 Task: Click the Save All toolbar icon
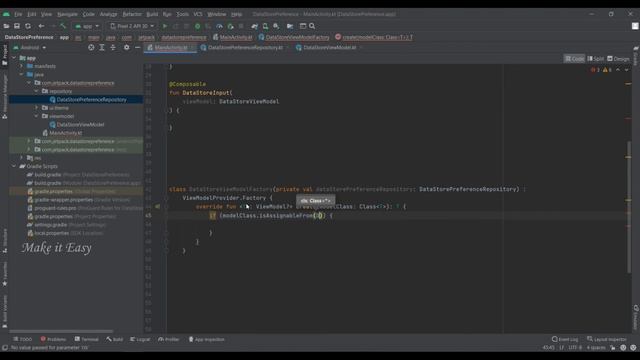17,26
